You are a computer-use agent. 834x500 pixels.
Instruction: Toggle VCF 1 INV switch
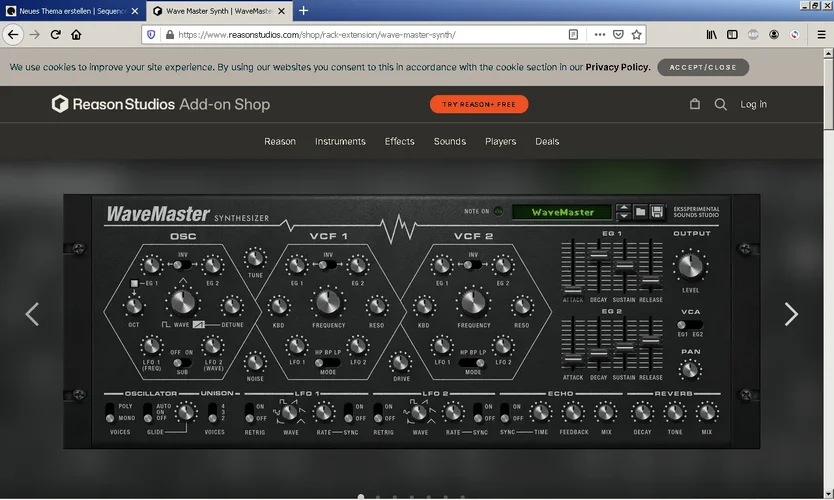coord(327,264)
